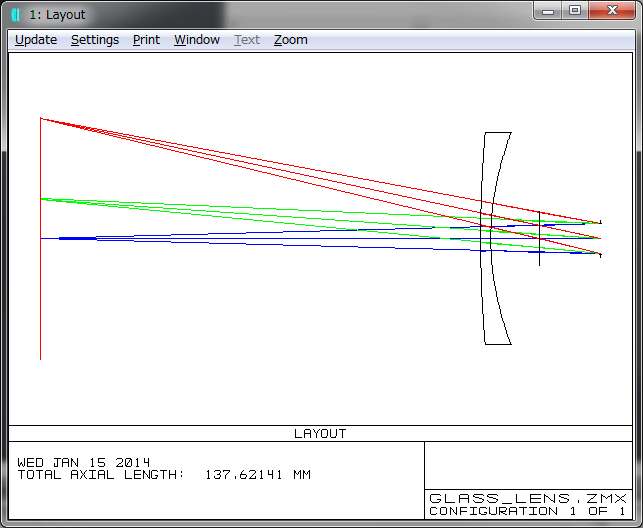Click the 'WED JAN 15 2014' date text
This screenshot has width=643, height=528.
pos(84,462)
